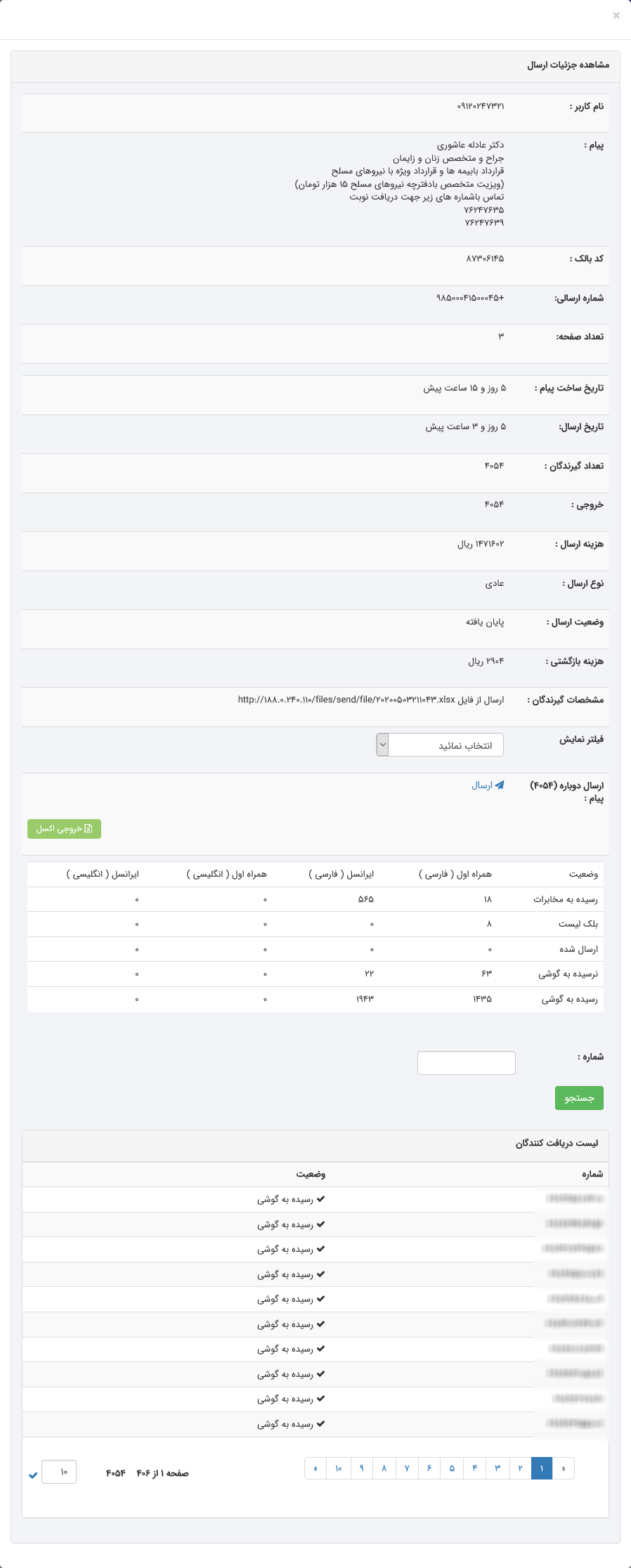Go to pagination page 10
This screenshot has height=1568, width=631.
point(338,1468)
